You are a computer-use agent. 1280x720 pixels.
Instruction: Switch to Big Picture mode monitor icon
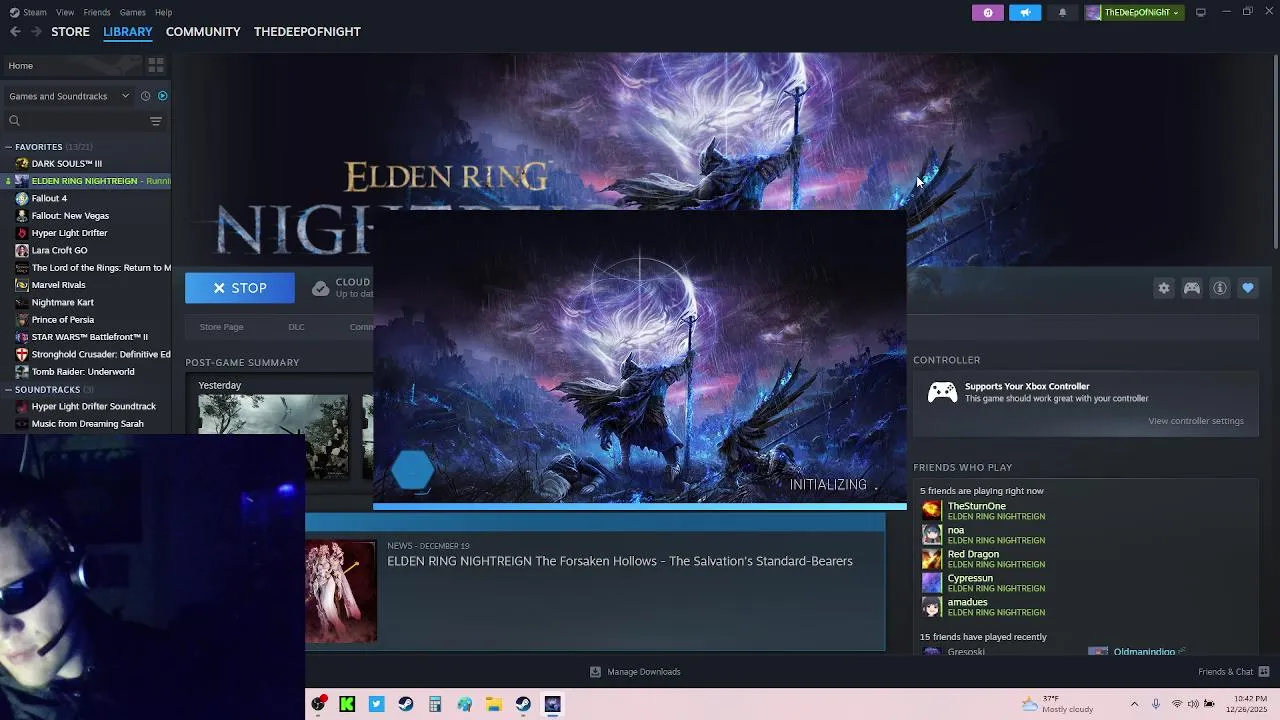point(1200,12)
